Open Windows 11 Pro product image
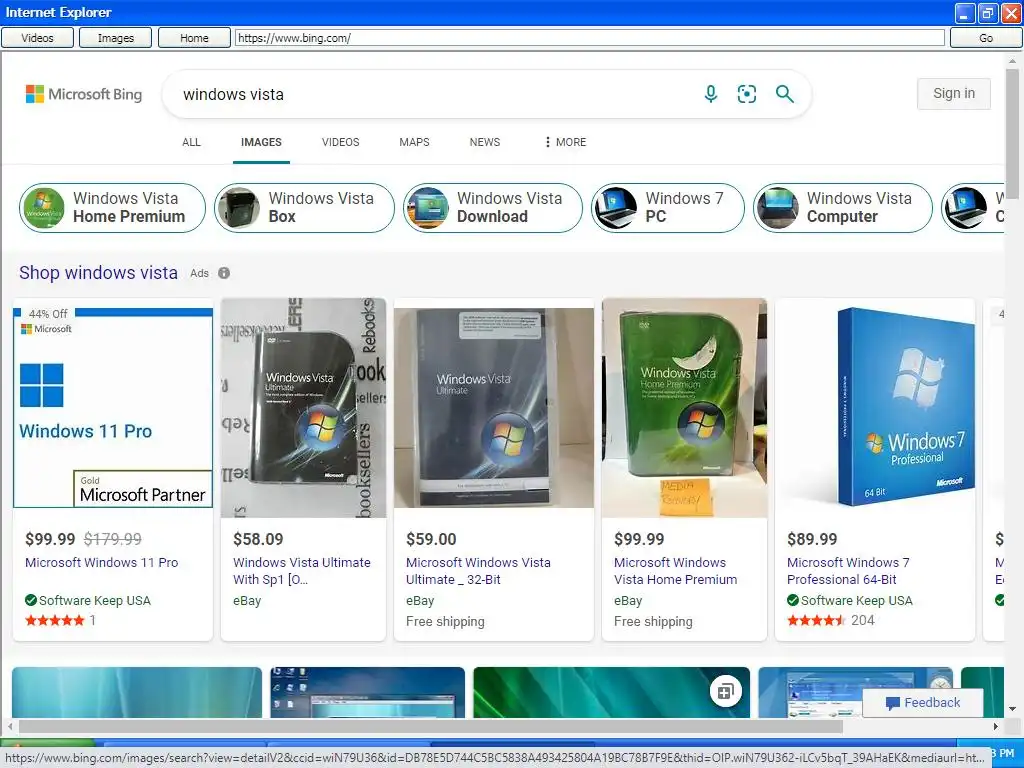Image resolution: width=1024 pixels, height=768 pixels. 113,408
